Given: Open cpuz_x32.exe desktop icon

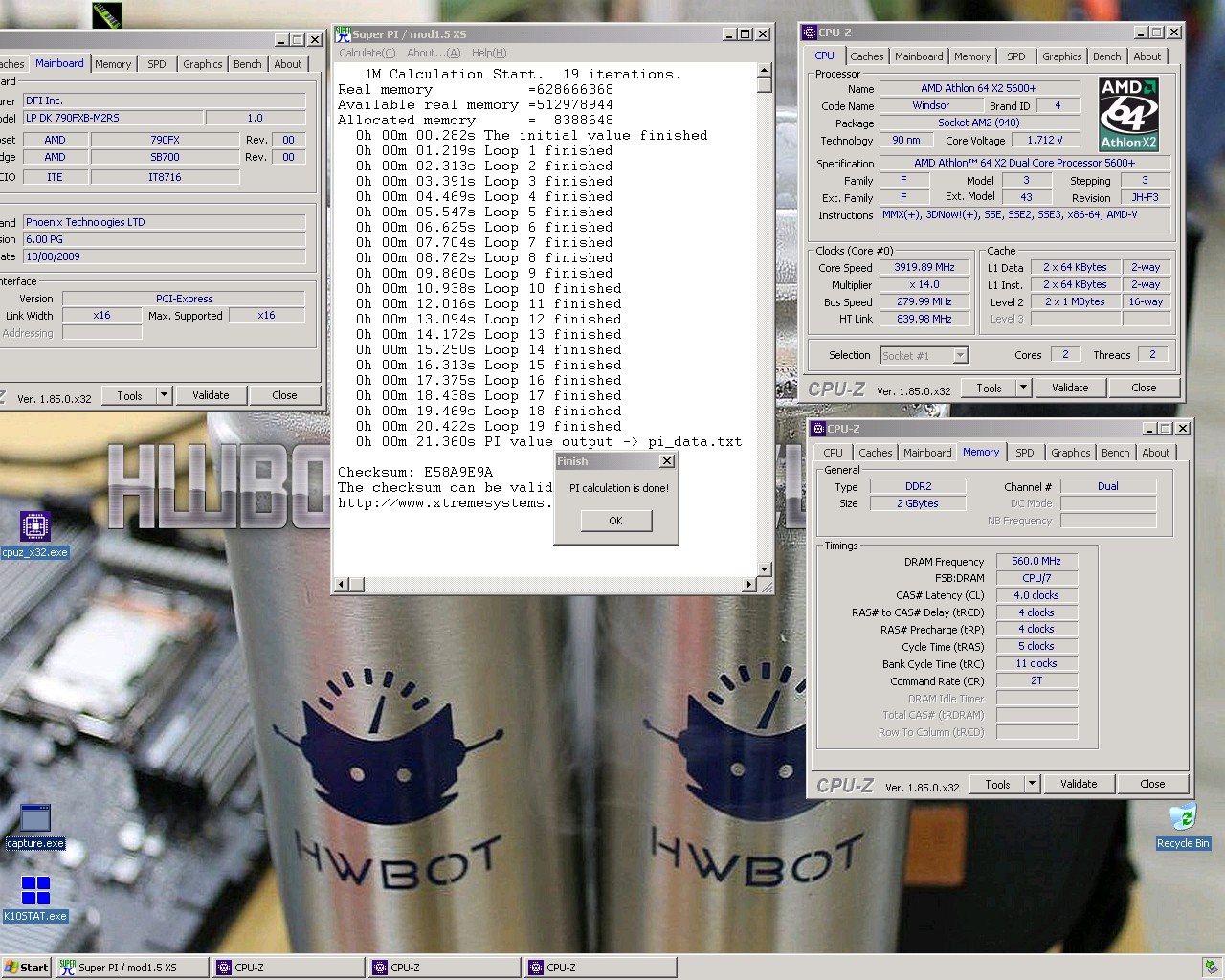Looking at the screenshot, I should tap(35, 535).
